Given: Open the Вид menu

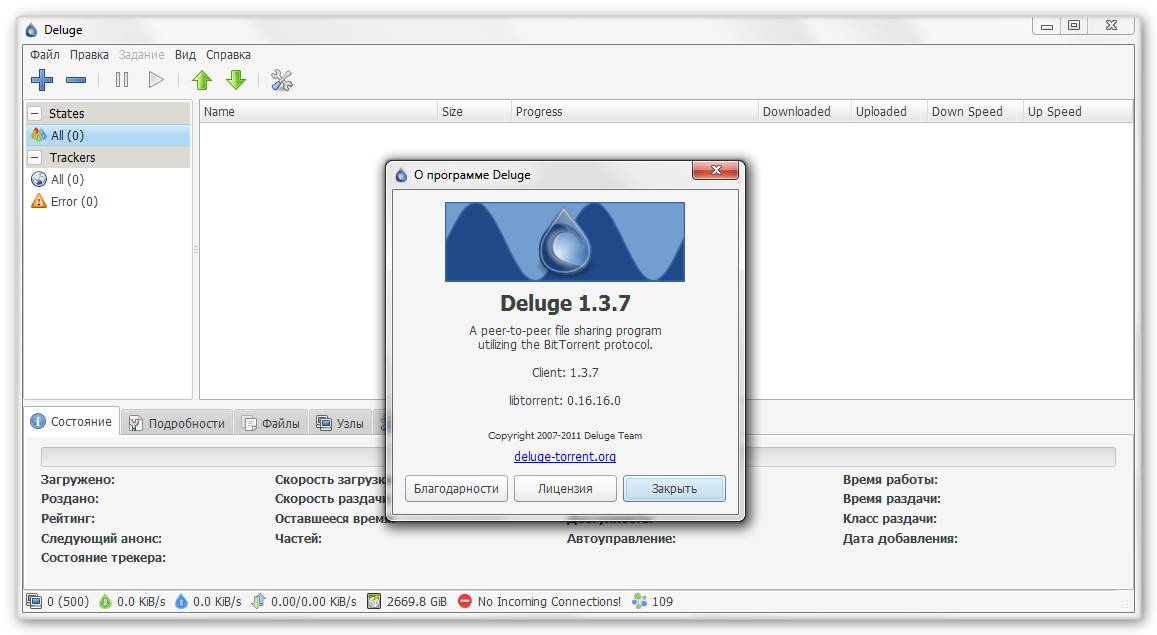Looking at the screenshot, I should click(185, 55).
